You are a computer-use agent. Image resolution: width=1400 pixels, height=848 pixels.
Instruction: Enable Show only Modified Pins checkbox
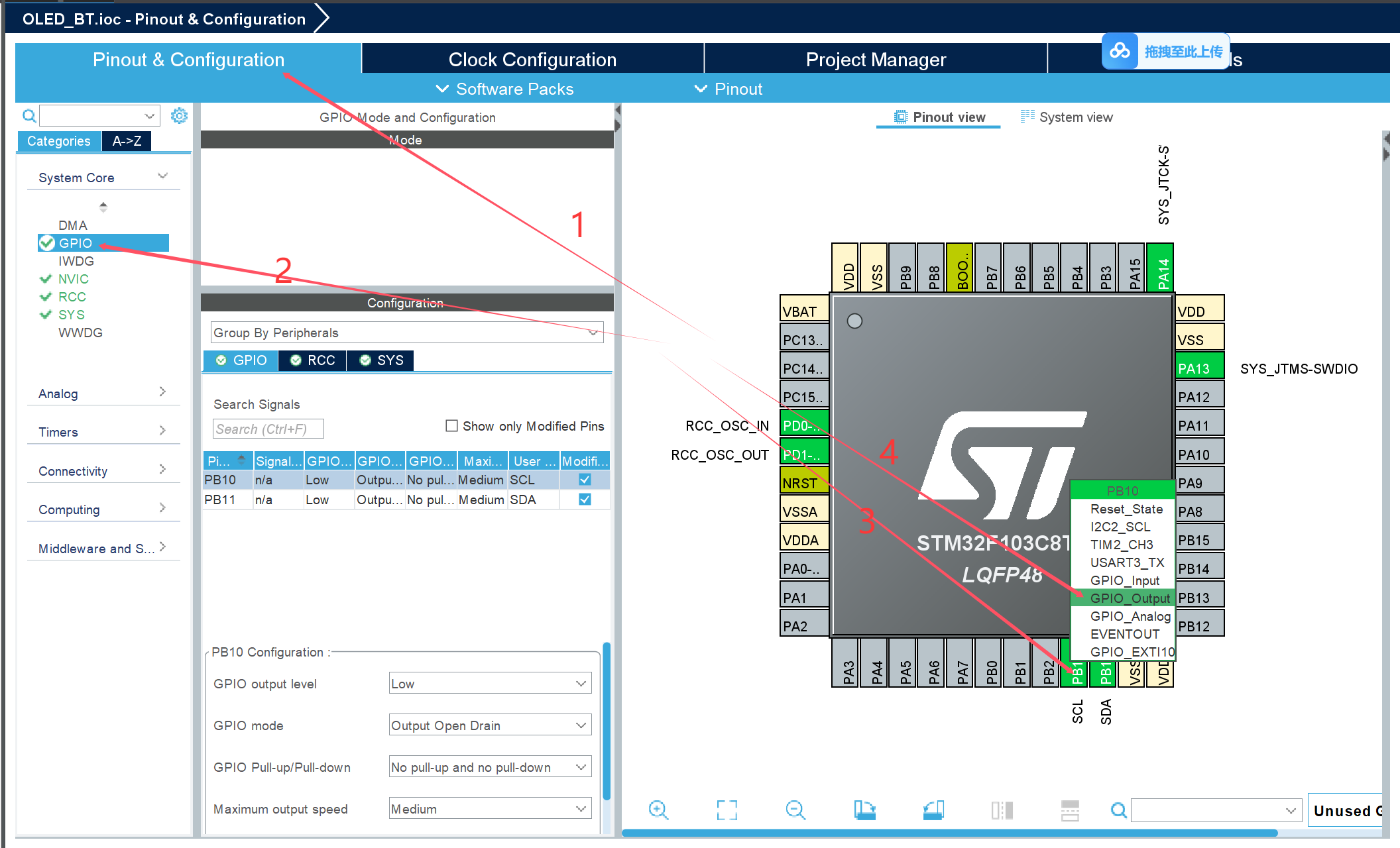[451, 426]
